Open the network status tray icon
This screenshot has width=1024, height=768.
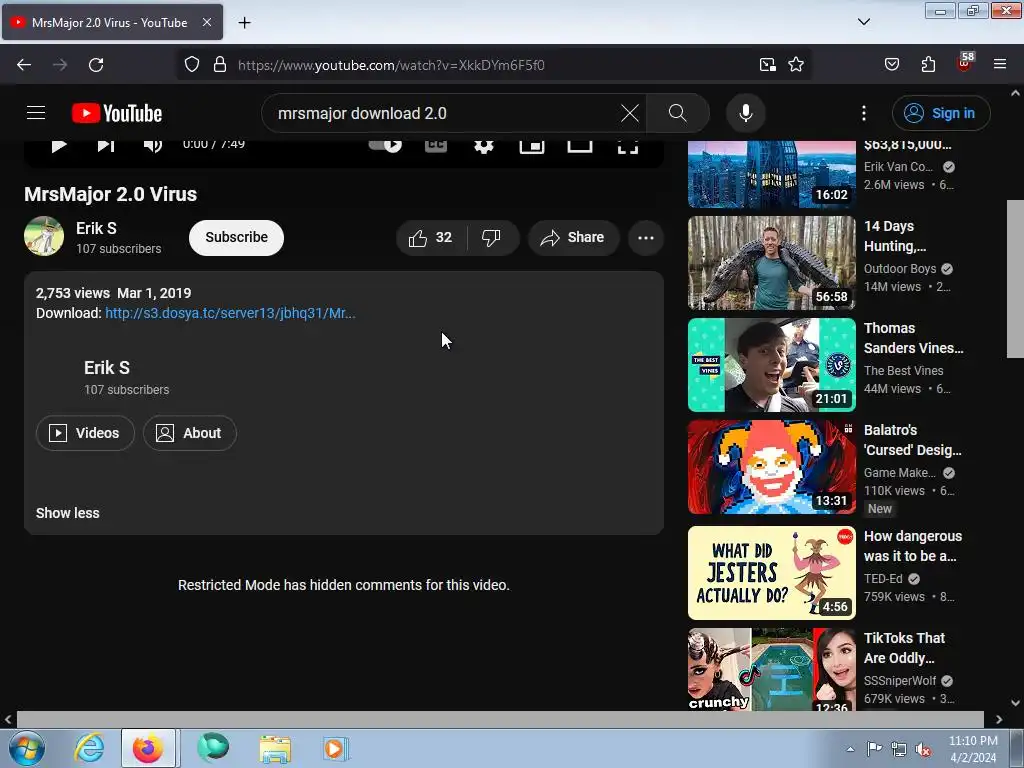pyautogui.click(x=899, y=749)
